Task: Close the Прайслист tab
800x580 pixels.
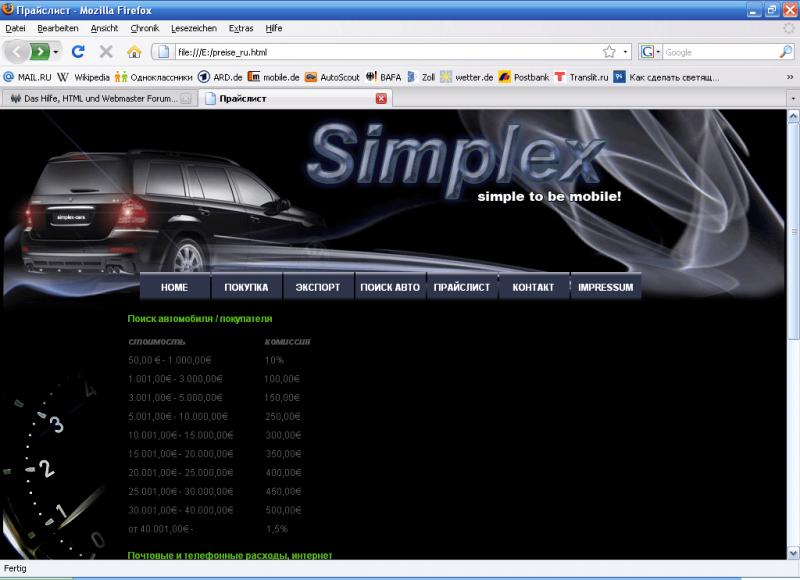Action: pyautogui.click(x=381, y=99)
